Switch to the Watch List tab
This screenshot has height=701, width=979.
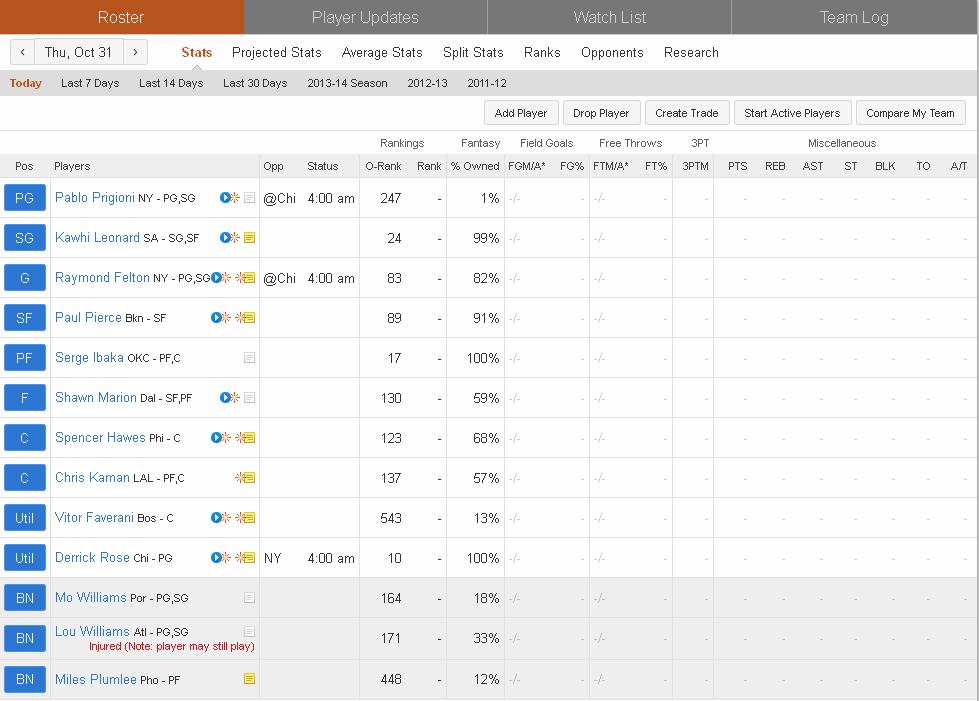click(x=609, y=17)
